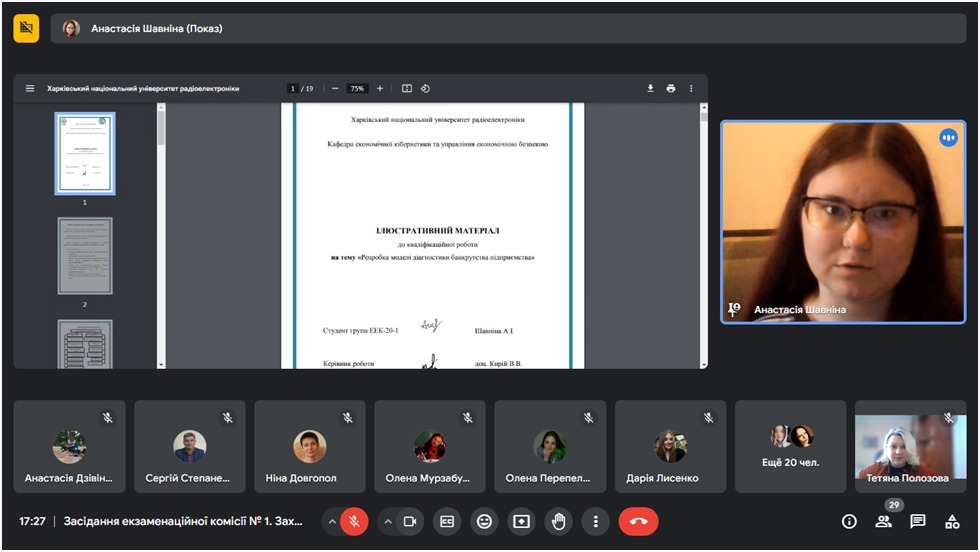Open the PDF viewer hamburger sidebar menu

click(x=30, y=88)
